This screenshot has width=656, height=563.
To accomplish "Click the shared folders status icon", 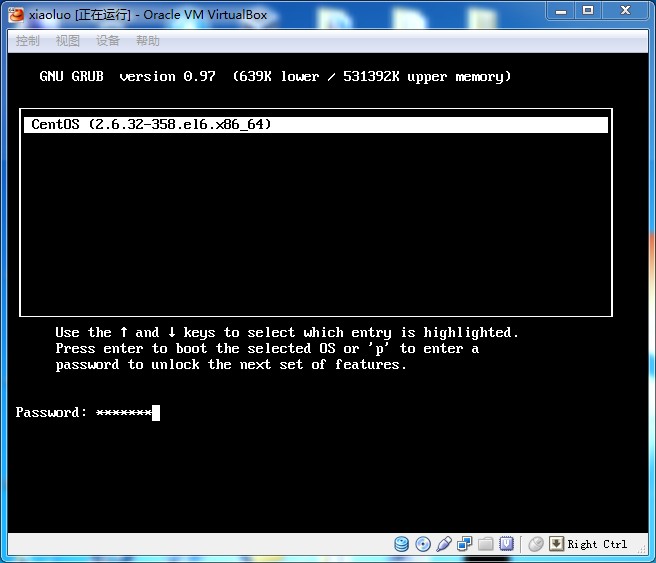I will click(x=486, y=544).
